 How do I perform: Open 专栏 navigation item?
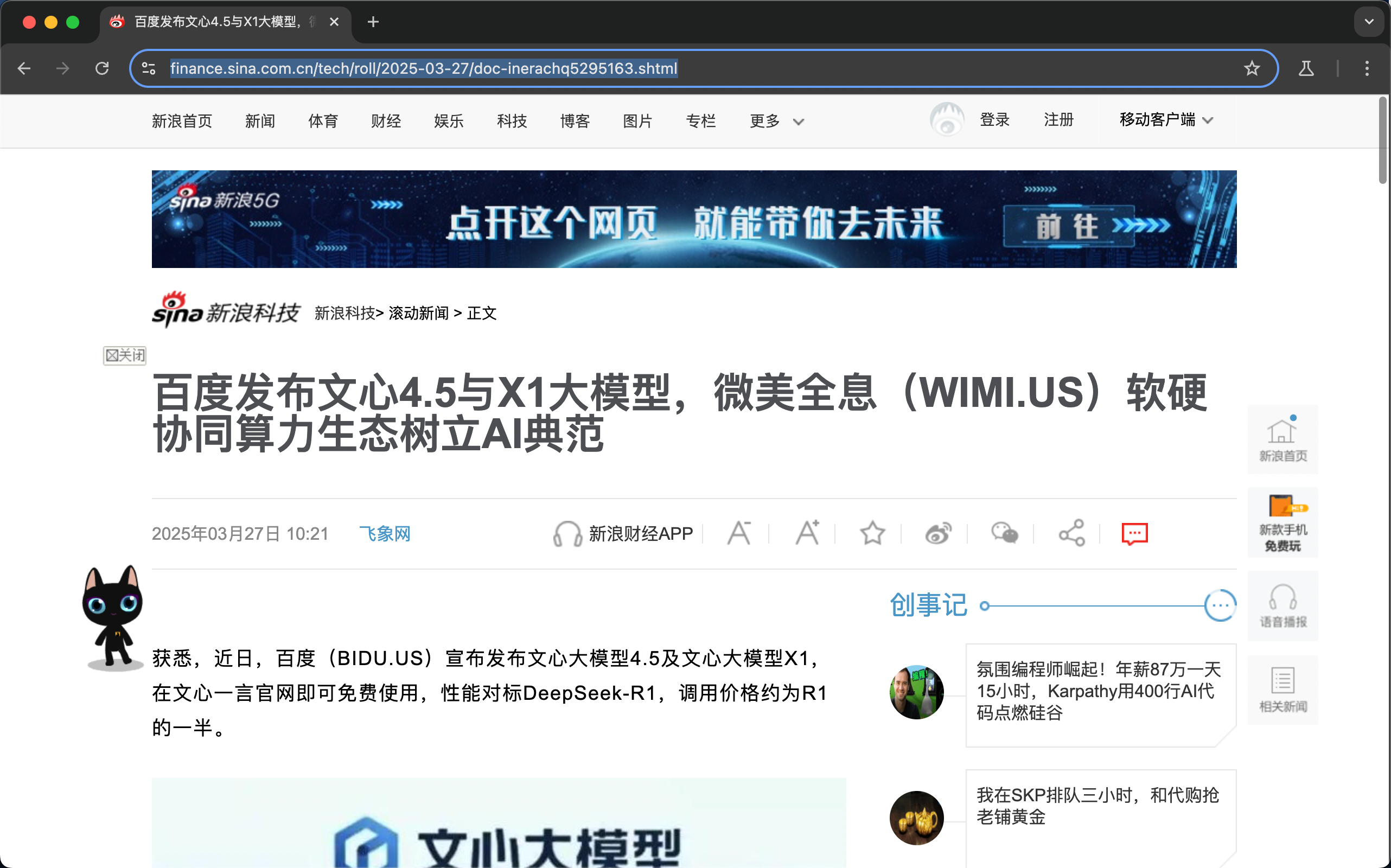pyautogui.click(x=701, y=121)
